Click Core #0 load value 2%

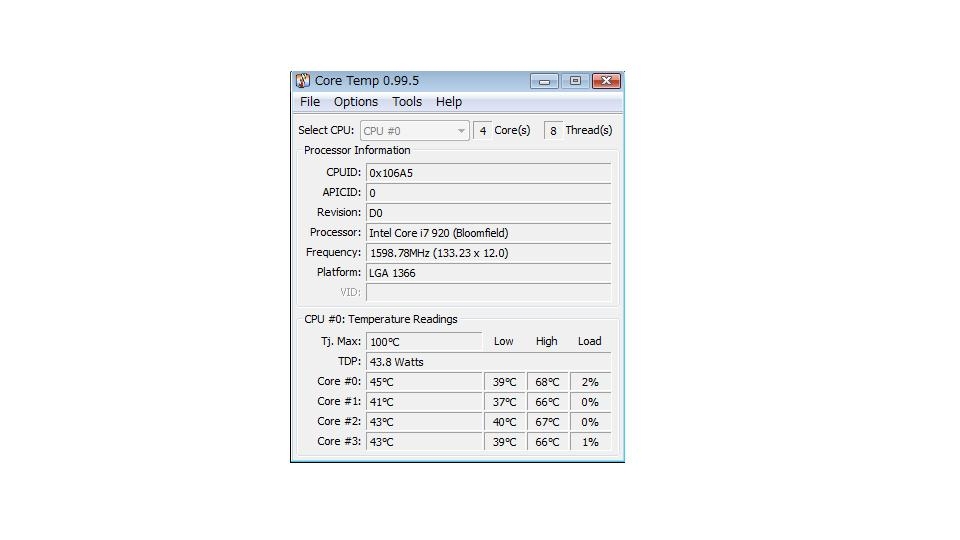pyautogui.click(x=590, y=382)
